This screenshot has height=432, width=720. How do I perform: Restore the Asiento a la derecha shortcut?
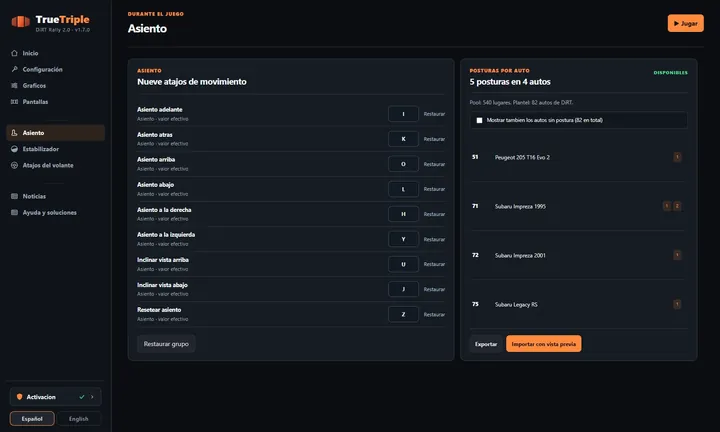pyautogui.click(x=434, y=214)
